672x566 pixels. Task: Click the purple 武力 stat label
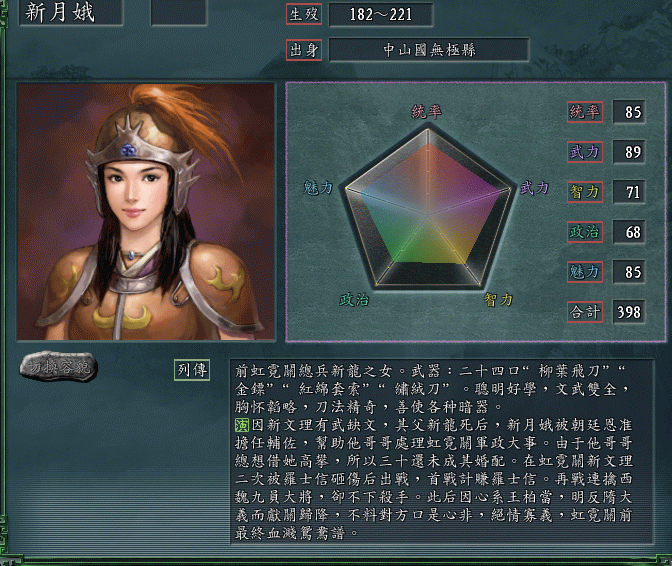click(585, 152)
